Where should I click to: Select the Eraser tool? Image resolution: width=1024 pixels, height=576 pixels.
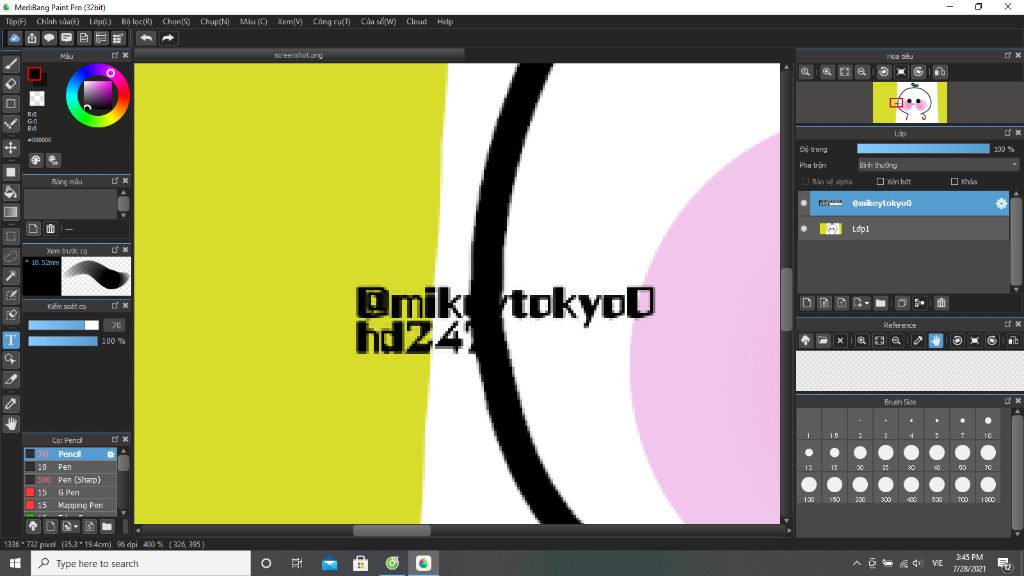click(x=11, y=84)
